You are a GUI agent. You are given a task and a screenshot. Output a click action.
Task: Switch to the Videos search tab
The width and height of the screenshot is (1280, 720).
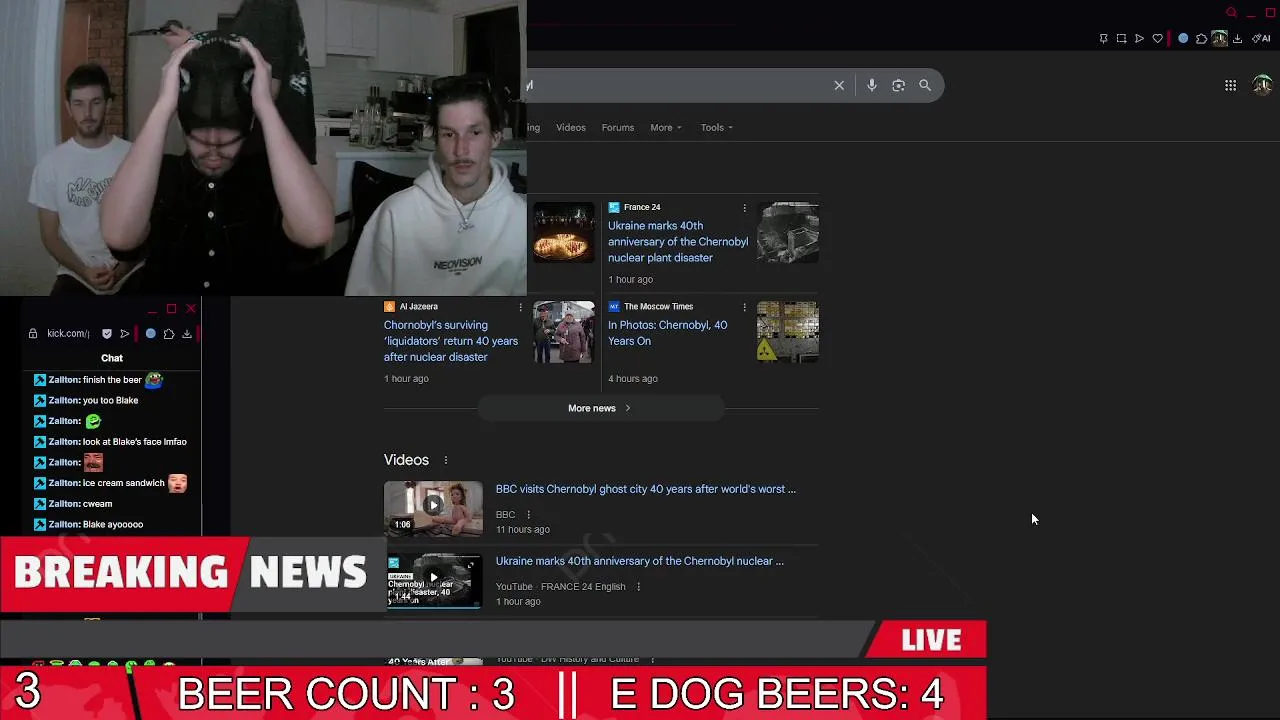[571, 128]
